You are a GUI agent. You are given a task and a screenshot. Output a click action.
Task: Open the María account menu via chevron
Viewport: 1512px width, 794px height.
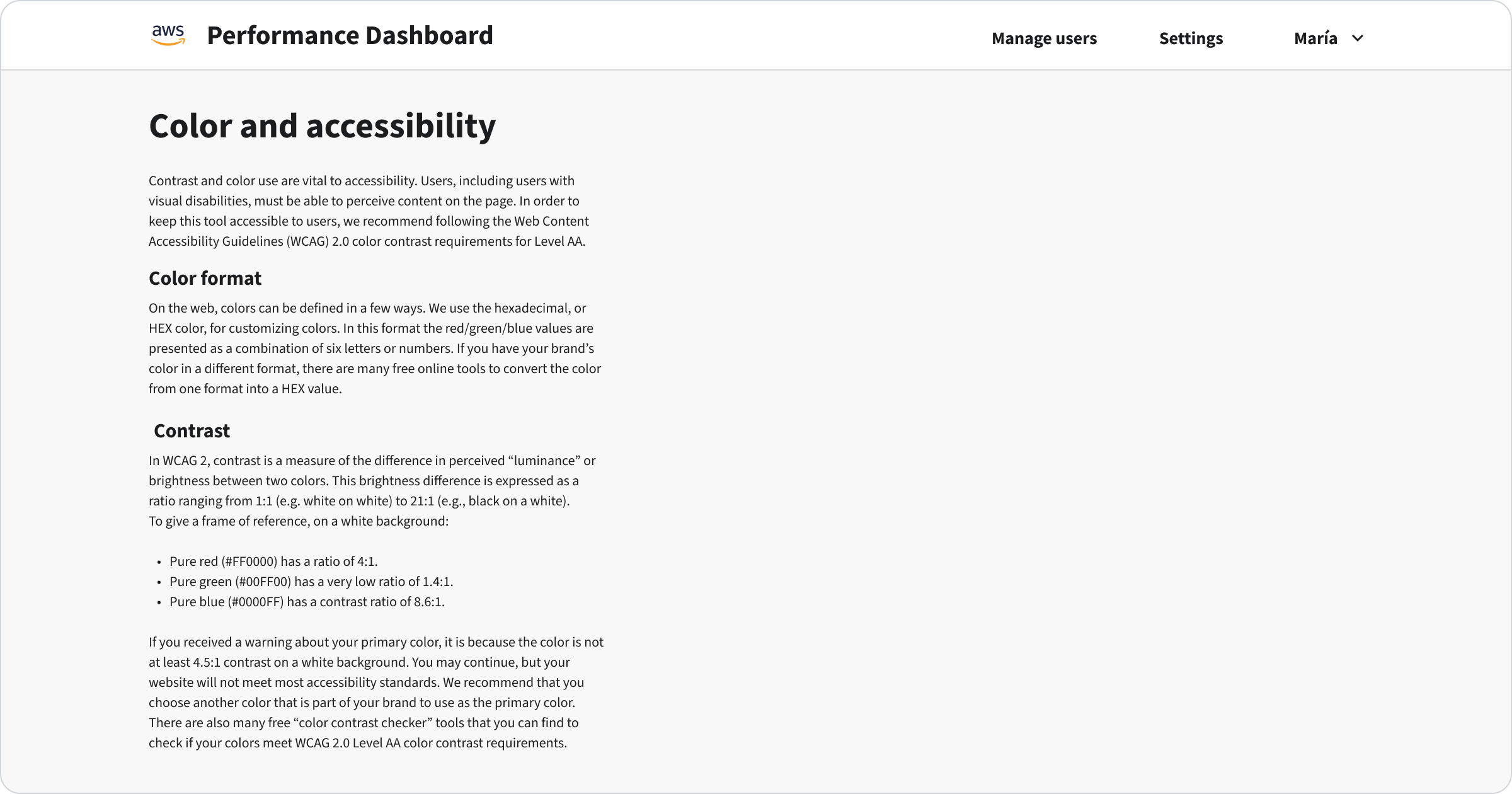point(1358,38)
